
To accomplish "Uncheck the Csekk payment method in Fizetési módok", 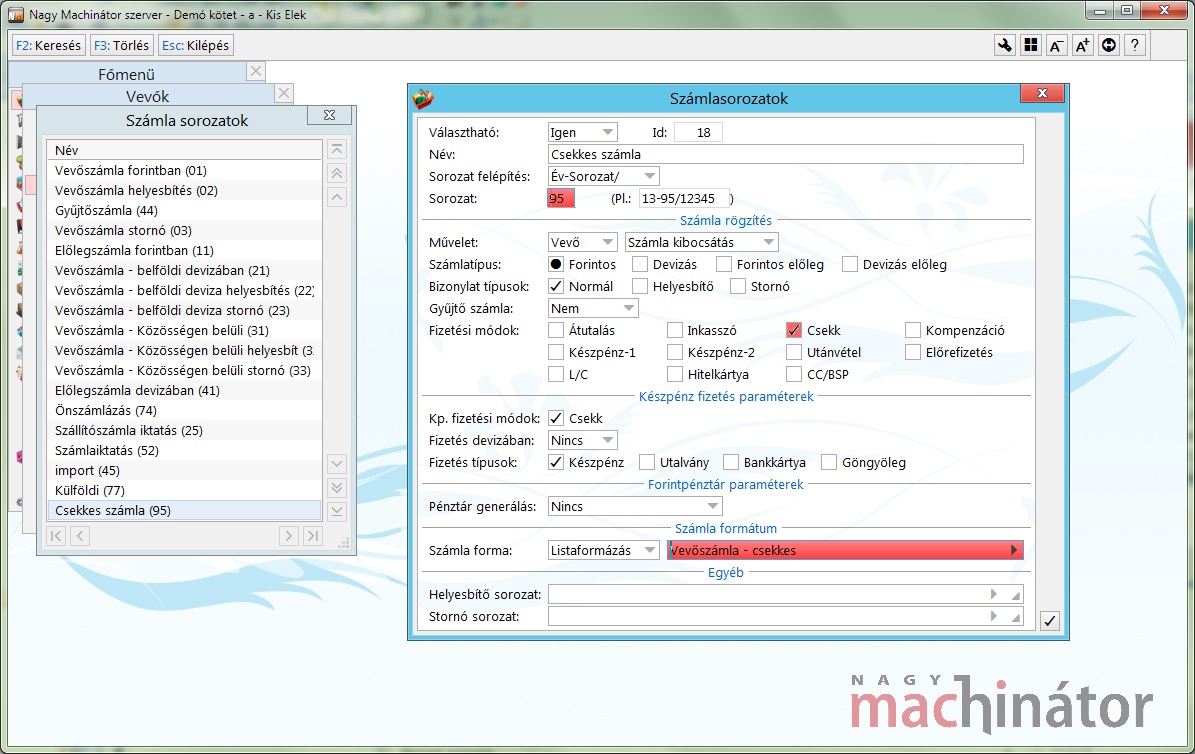I will pyautogui.click(x=794, y=330).
